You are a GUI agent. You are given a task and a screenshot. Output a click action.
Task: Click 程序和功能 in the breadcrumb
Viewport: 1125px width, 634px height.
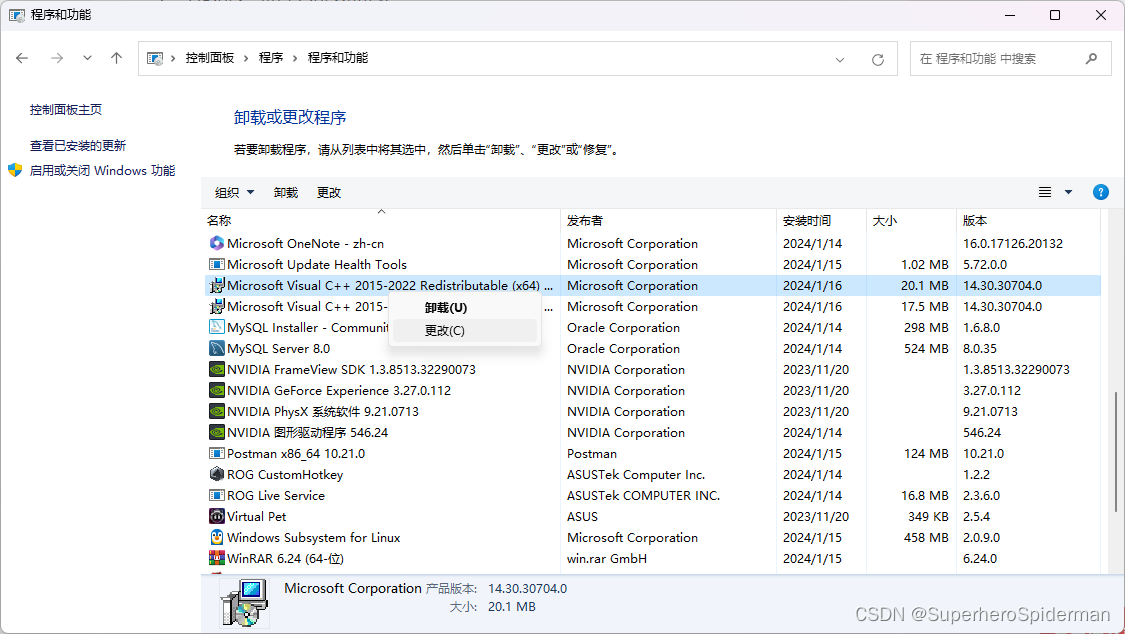337,58
